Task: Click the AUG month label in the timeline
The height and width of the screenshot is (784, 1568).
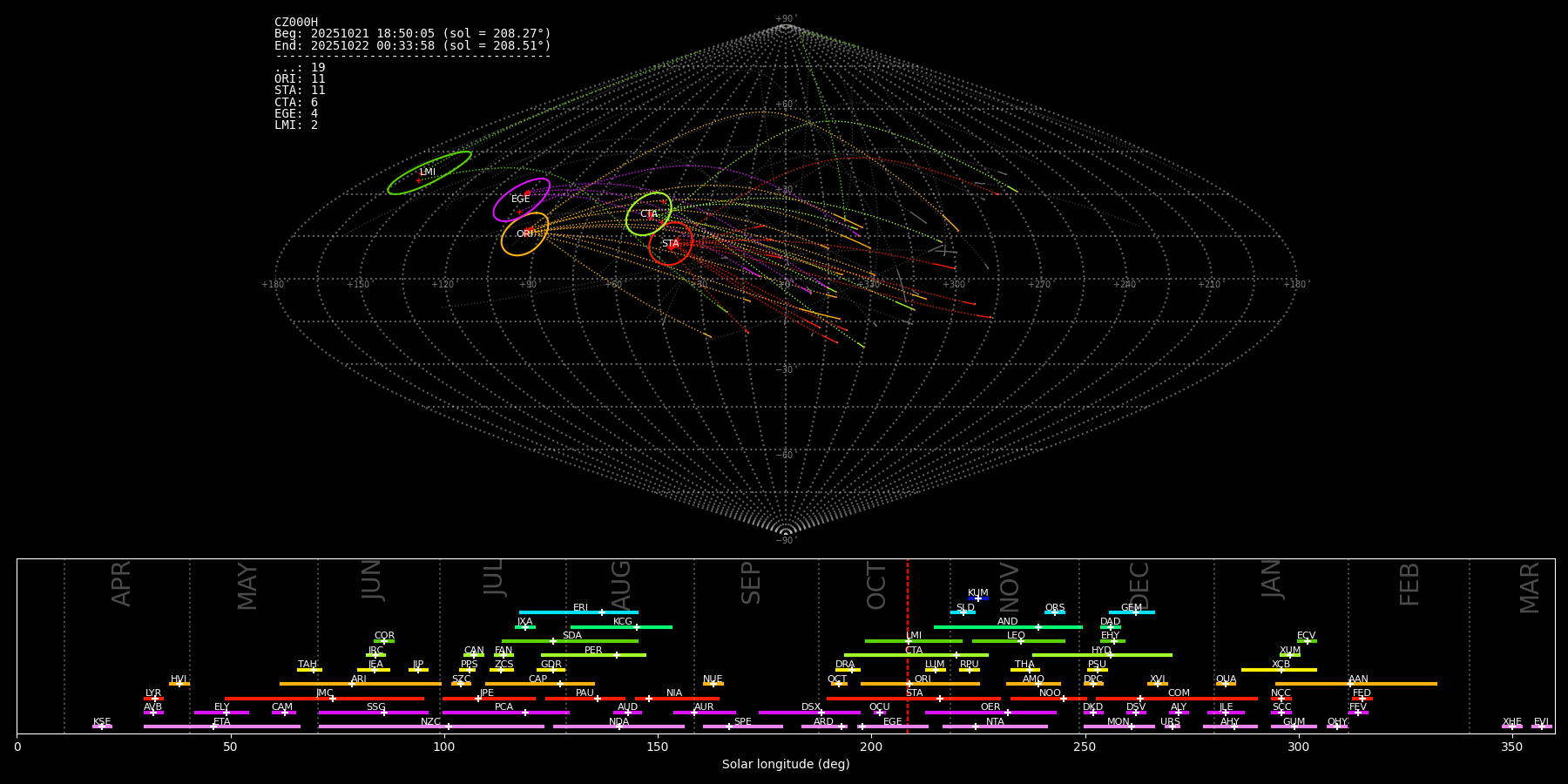Action: tap(620, 586)
